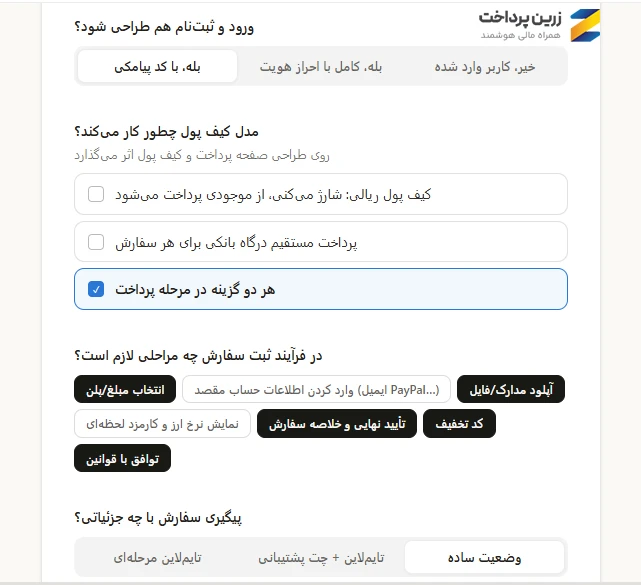The height and width of the screenshot is (585, 641).
Task: Select 'وضعیت ساده' tracking option
Action: coord(484,558)
